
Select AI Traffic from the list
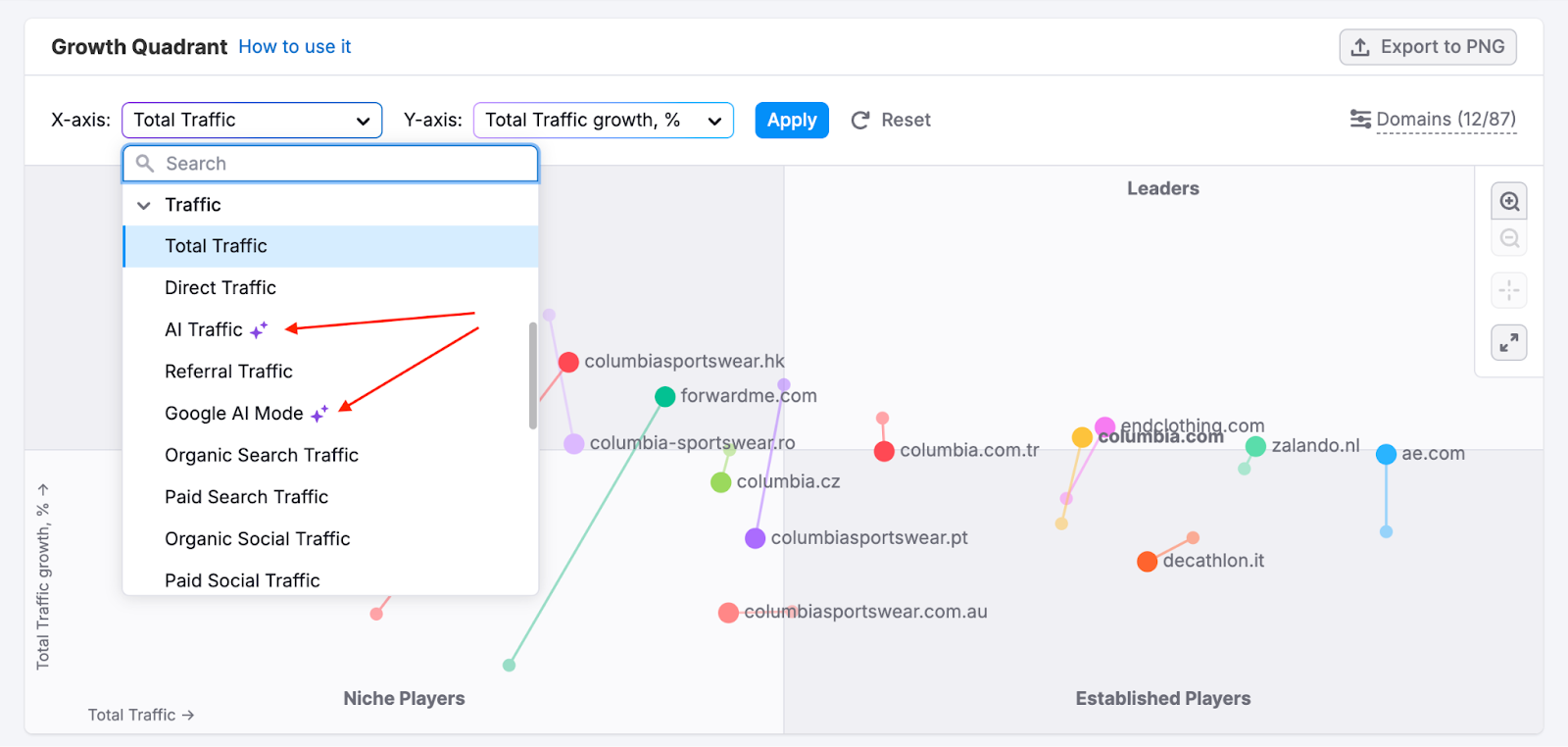(x=204, y=330)
